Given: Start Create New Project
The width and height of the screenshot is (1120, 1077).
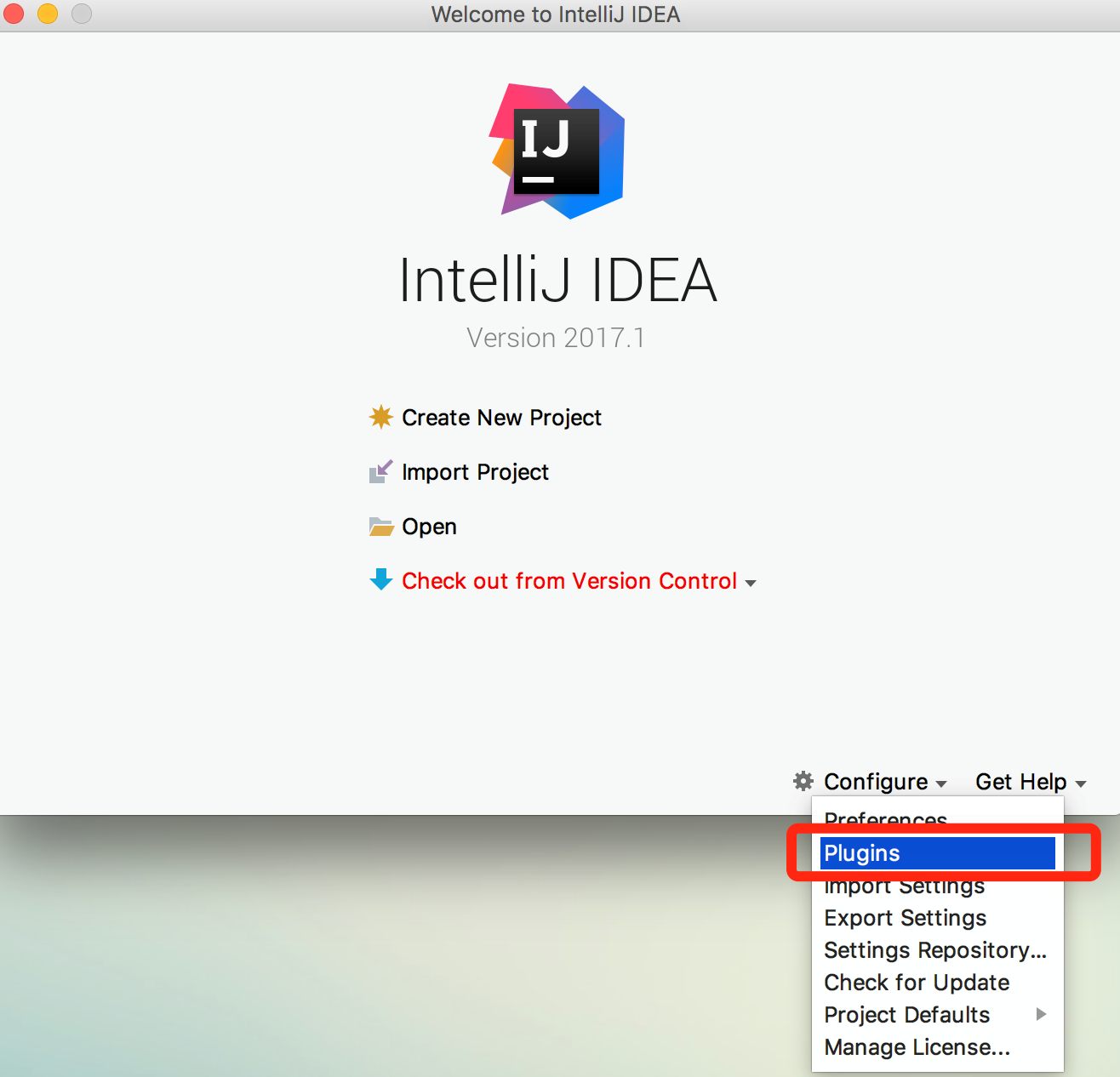Looking at the screenshot, I should tap(501, 418).
